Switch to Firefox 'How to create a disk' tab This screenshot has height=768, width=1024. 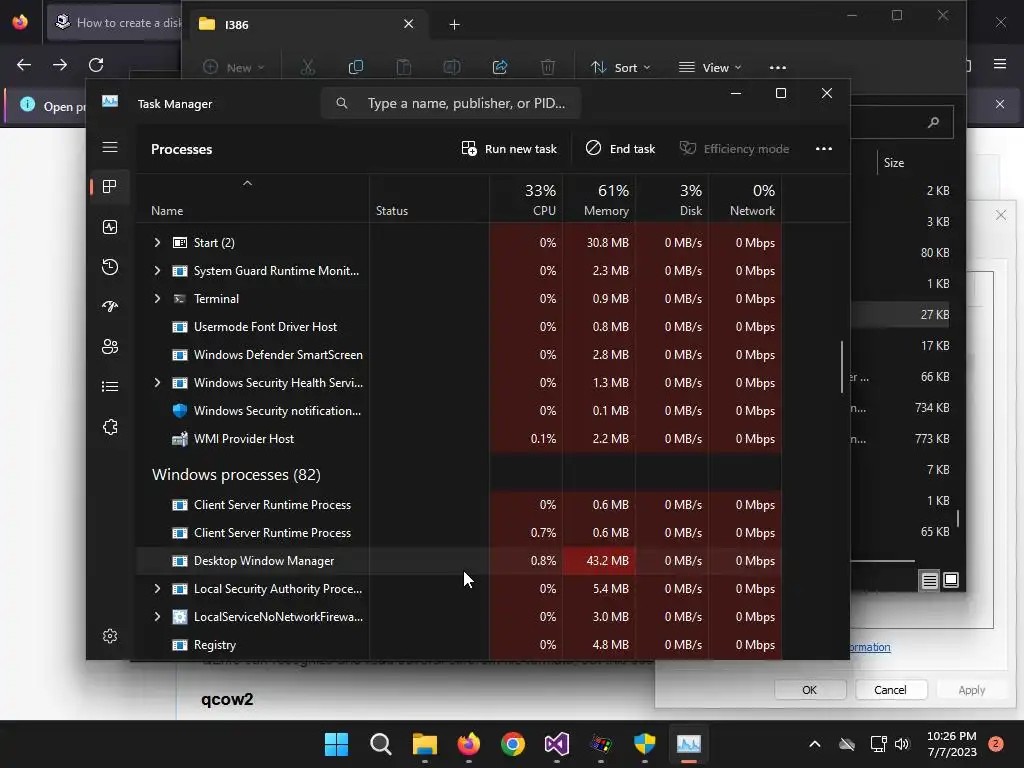pyautogui.click(x=115, y=23)
